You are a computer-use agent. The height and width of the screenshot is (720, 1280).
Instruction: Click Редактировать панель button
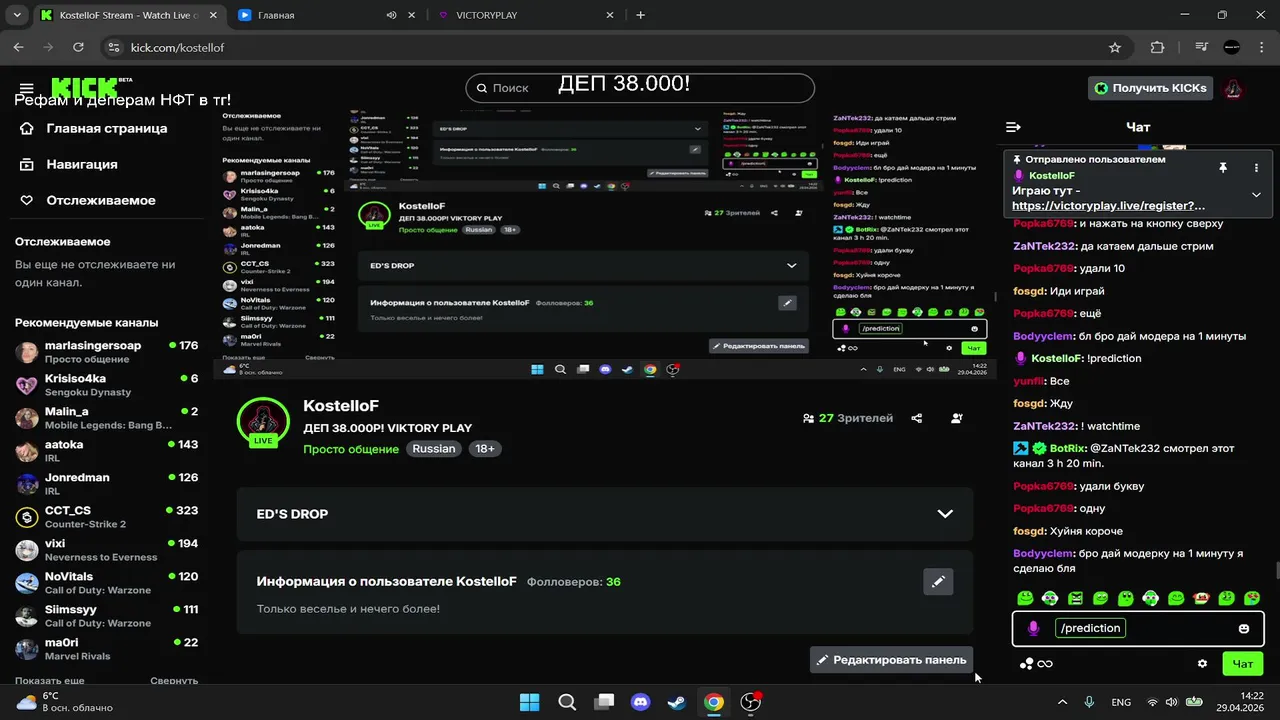tap(891, 660)
